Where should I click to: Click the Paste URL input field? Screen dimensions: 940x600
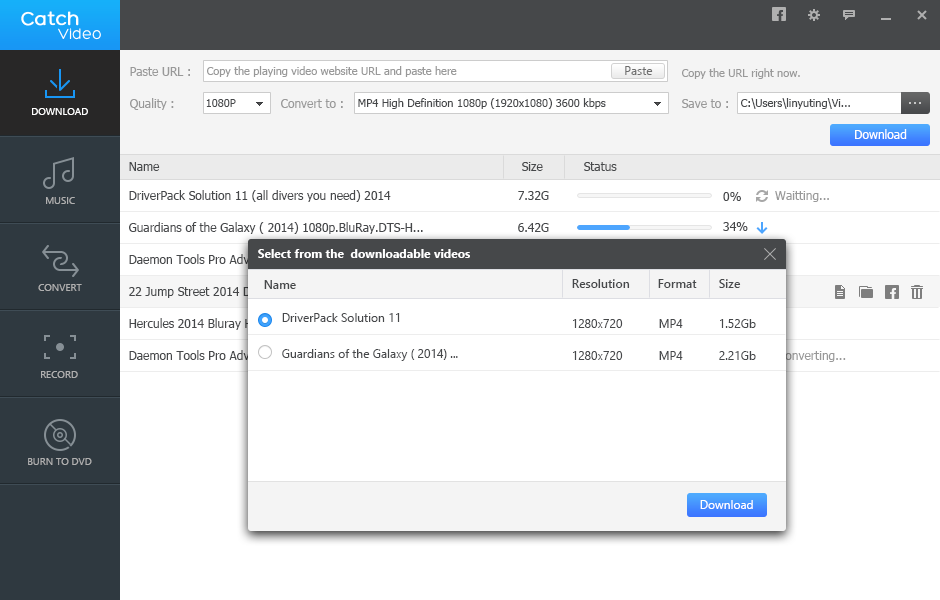tap(406, 71)
